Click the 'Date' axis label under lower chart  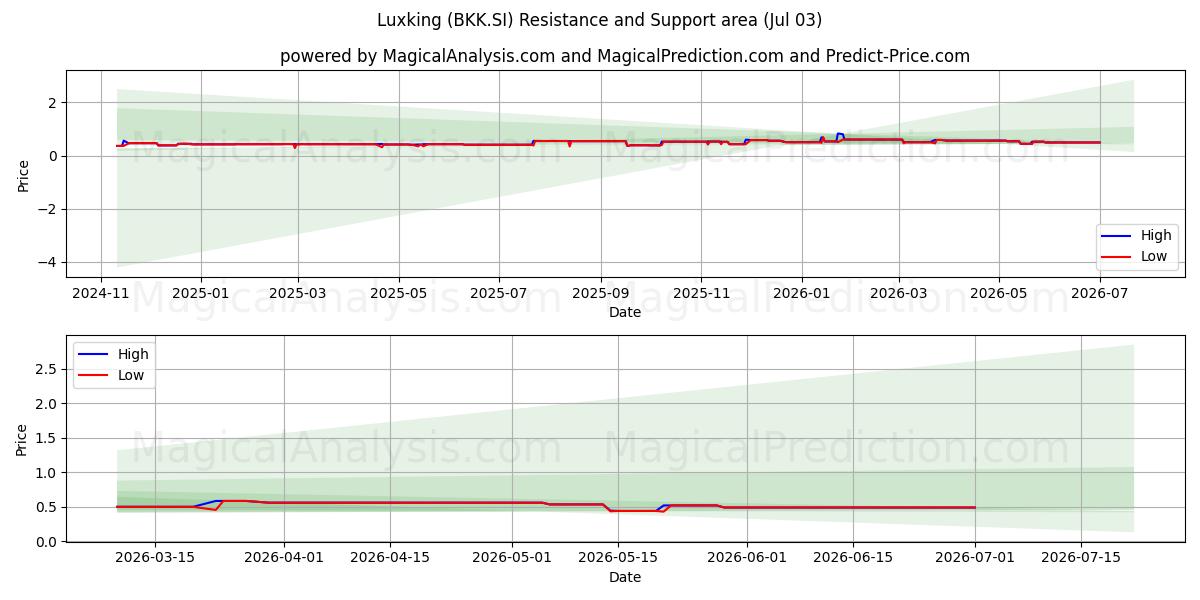(625, 578)
